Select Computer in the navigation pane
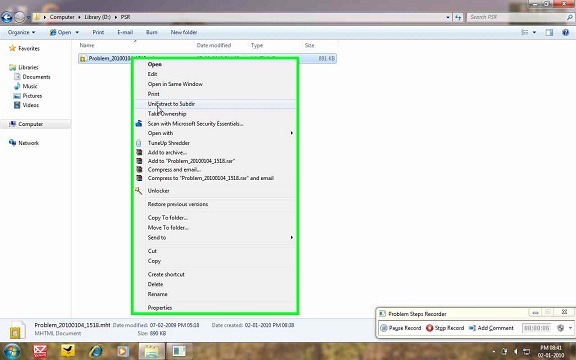Screen dimensions: 576x360 click(x=26, y=124)
